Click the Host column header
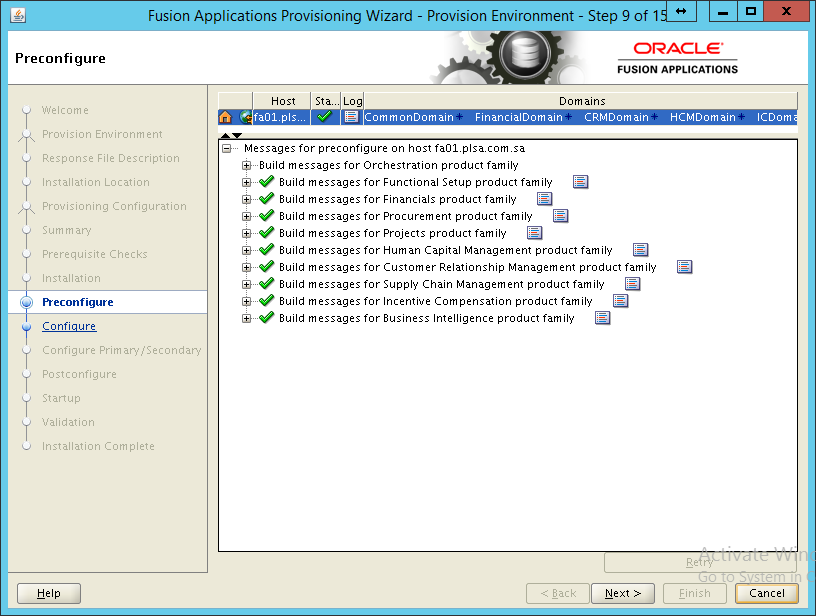This screenshot has height=616, width=816. tap(282, 101)
